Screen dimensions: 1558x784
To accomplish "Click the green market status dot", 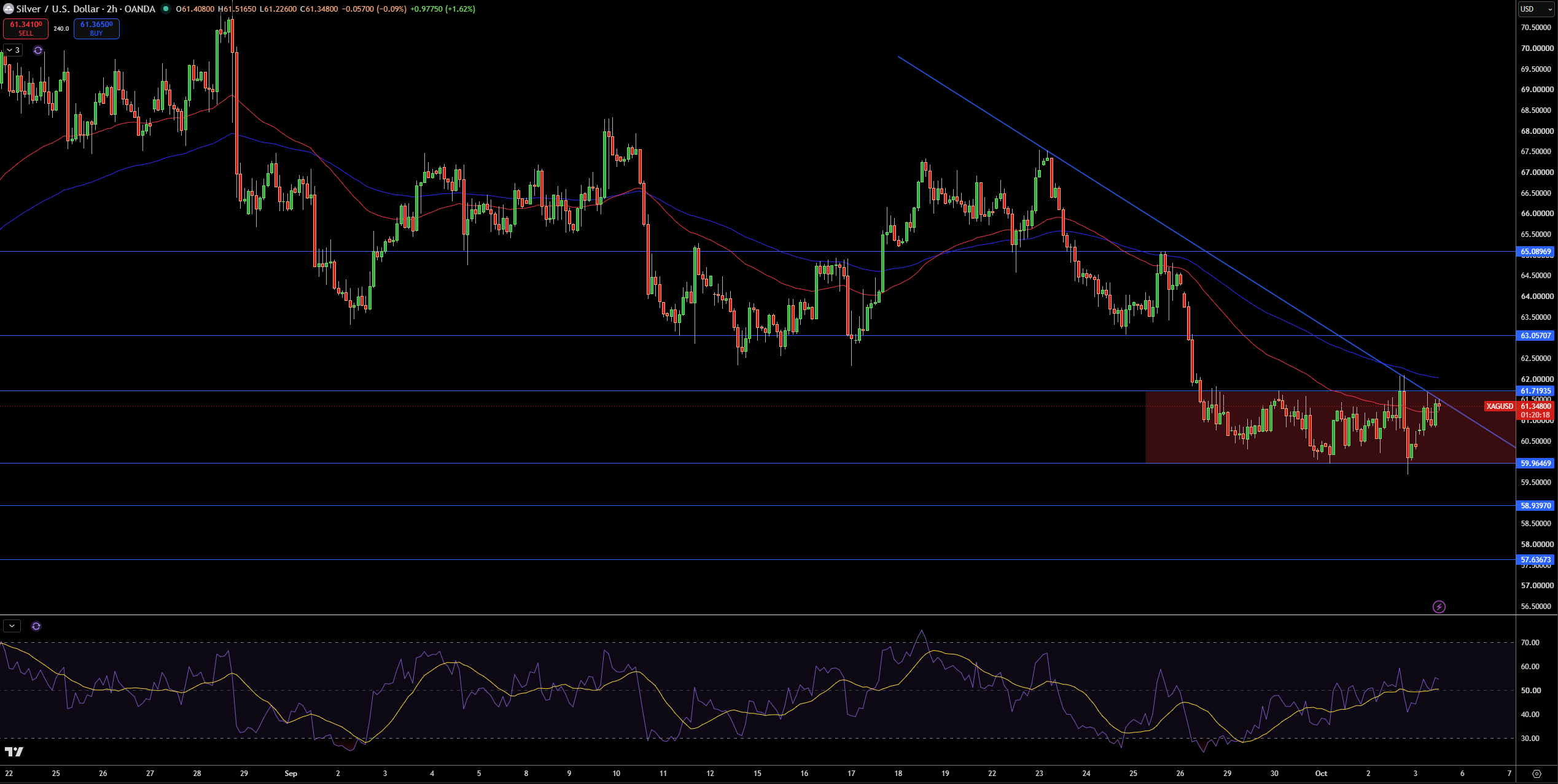I will tap(166, 9).
